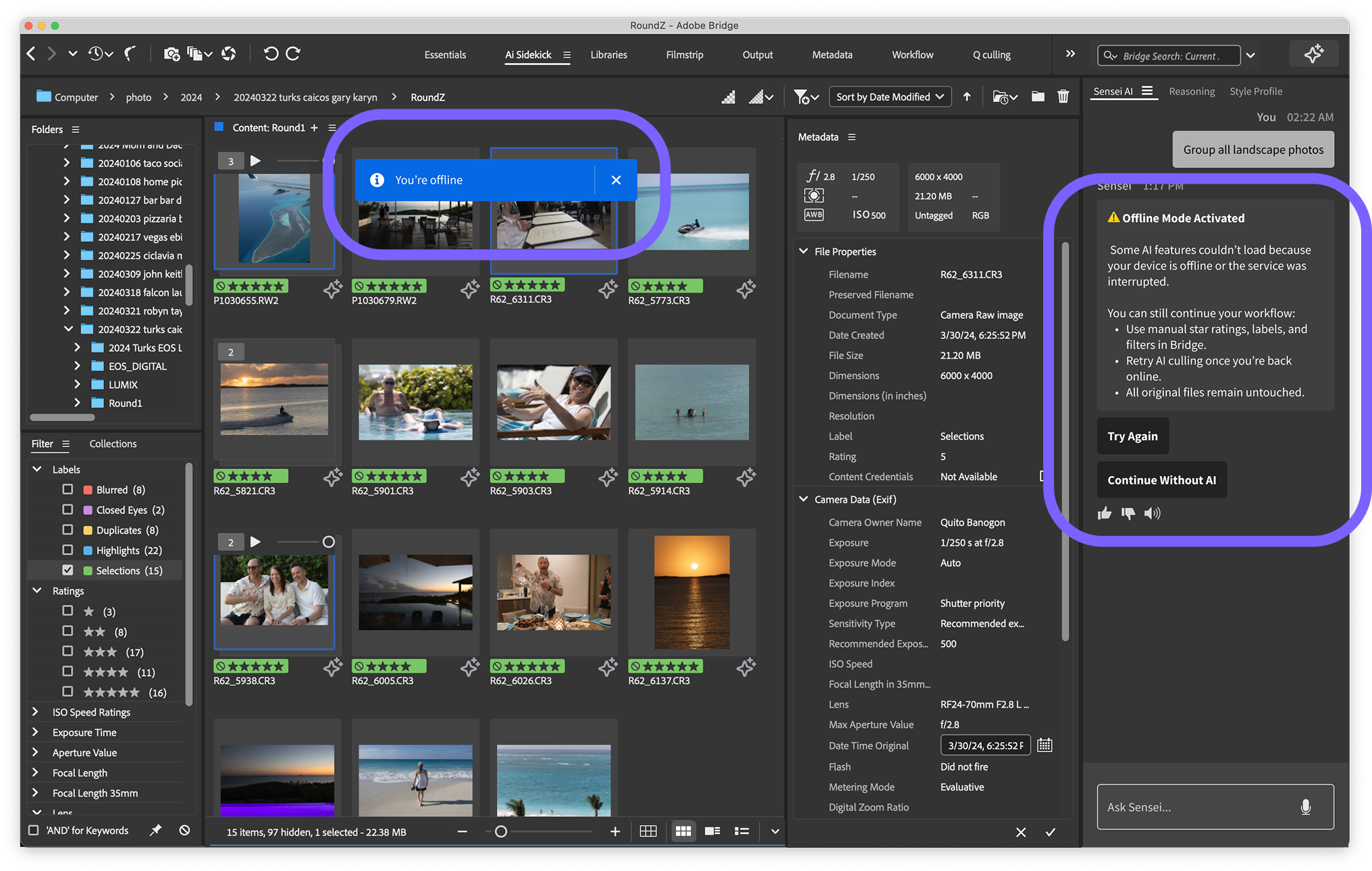
Task: Click speaker read-aloud icon under Sensei message
Action: [x=1152, y=513]
